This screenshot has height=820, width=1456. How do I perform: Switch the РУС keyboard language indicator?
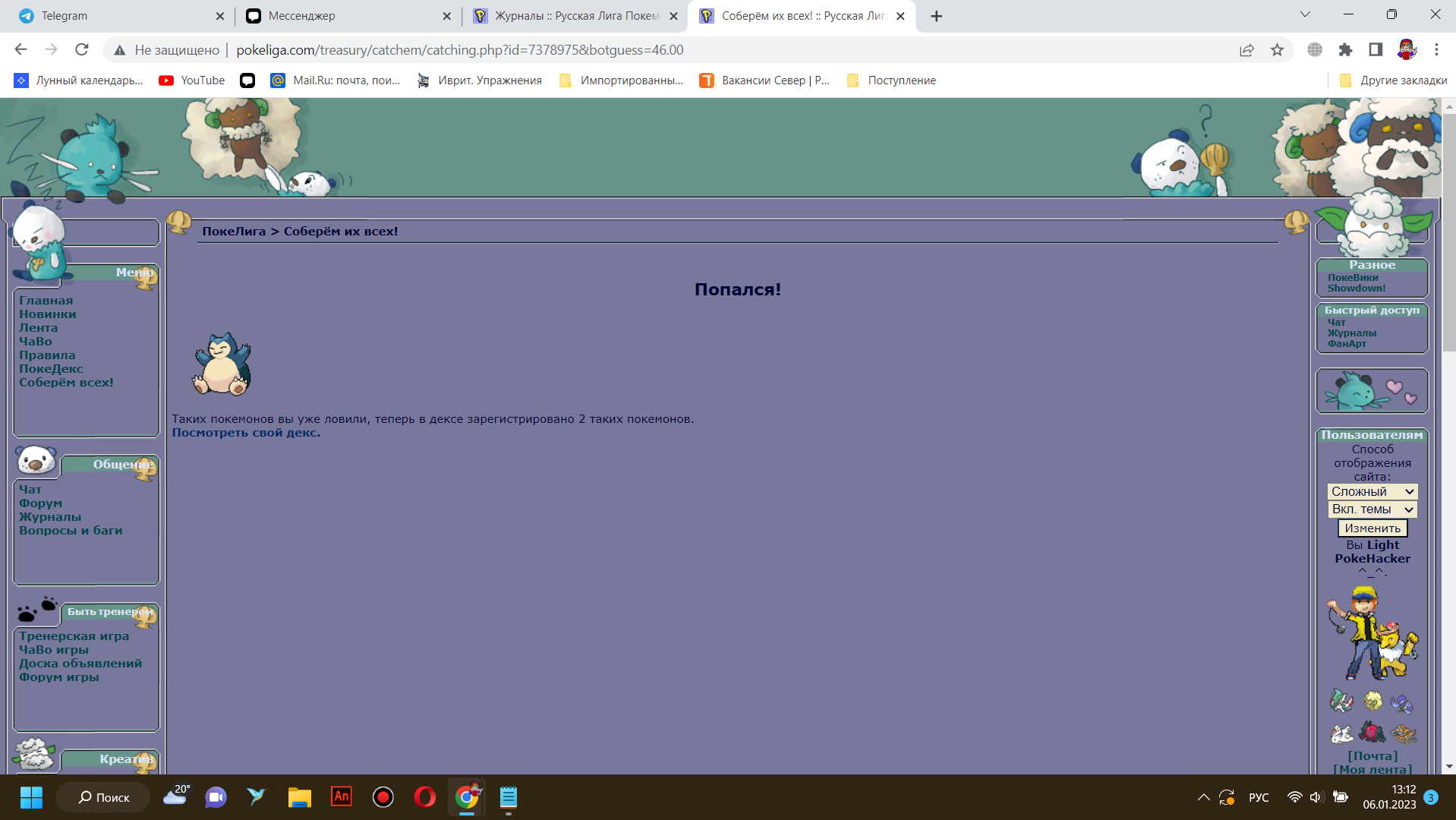click(x=1259, y=797)
